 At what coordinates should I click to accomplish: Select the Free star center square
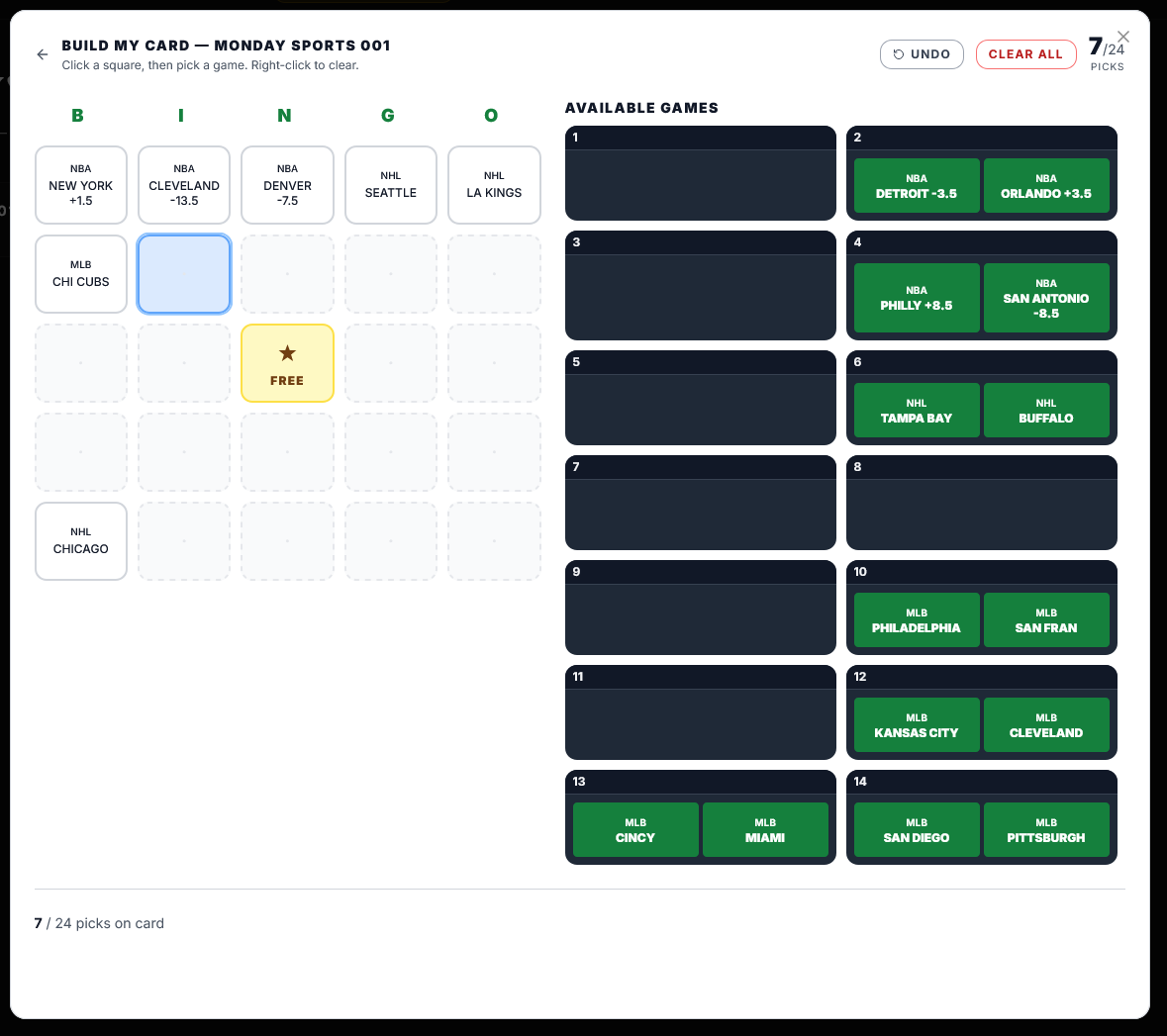coord(287,363)
